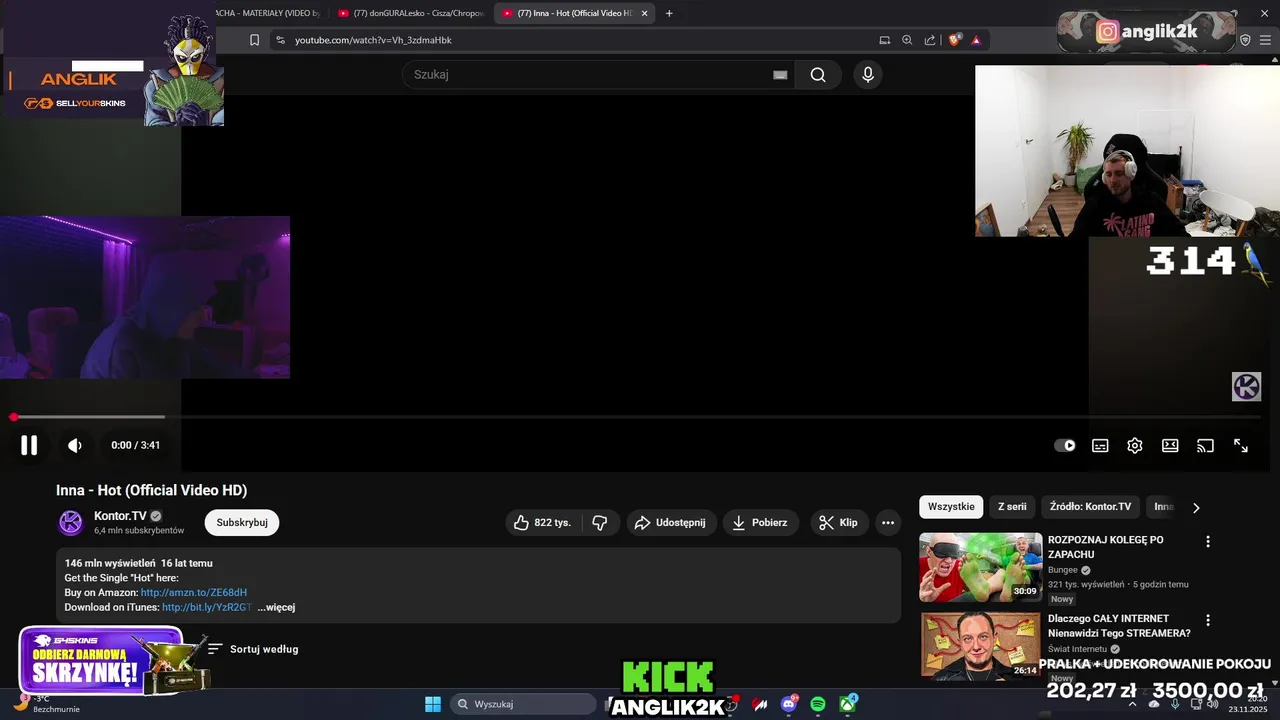
Task: Open a new browser tab with plus
Action: click(669, 13)
